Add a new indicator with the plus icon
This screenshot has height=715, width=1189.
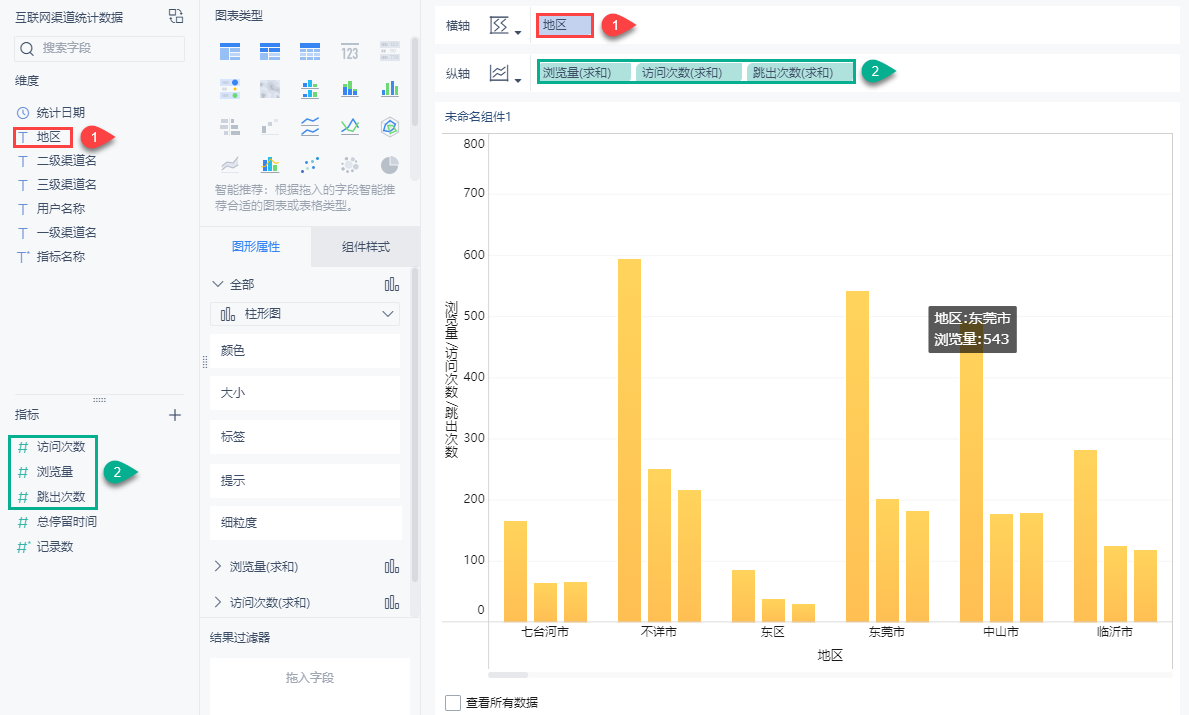coord(175,415)
